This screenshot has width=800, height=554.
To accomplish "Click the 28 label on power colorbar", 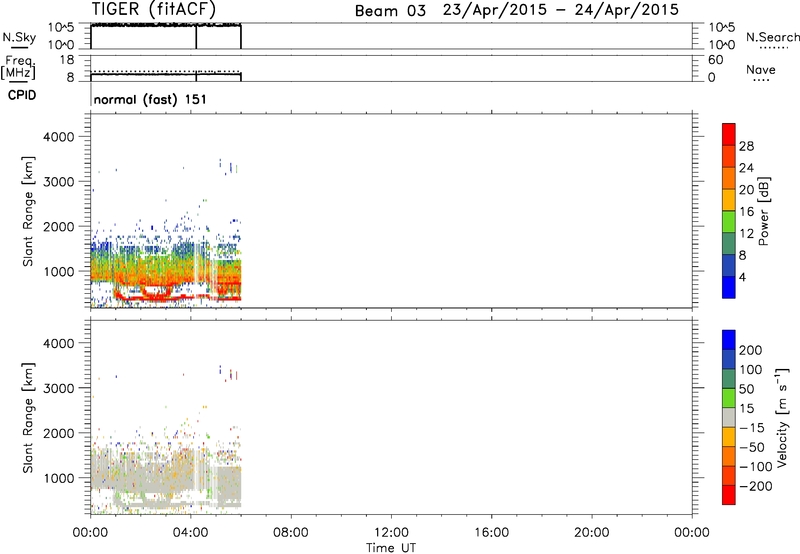I will pyautogui.click(x=746, y=146).
